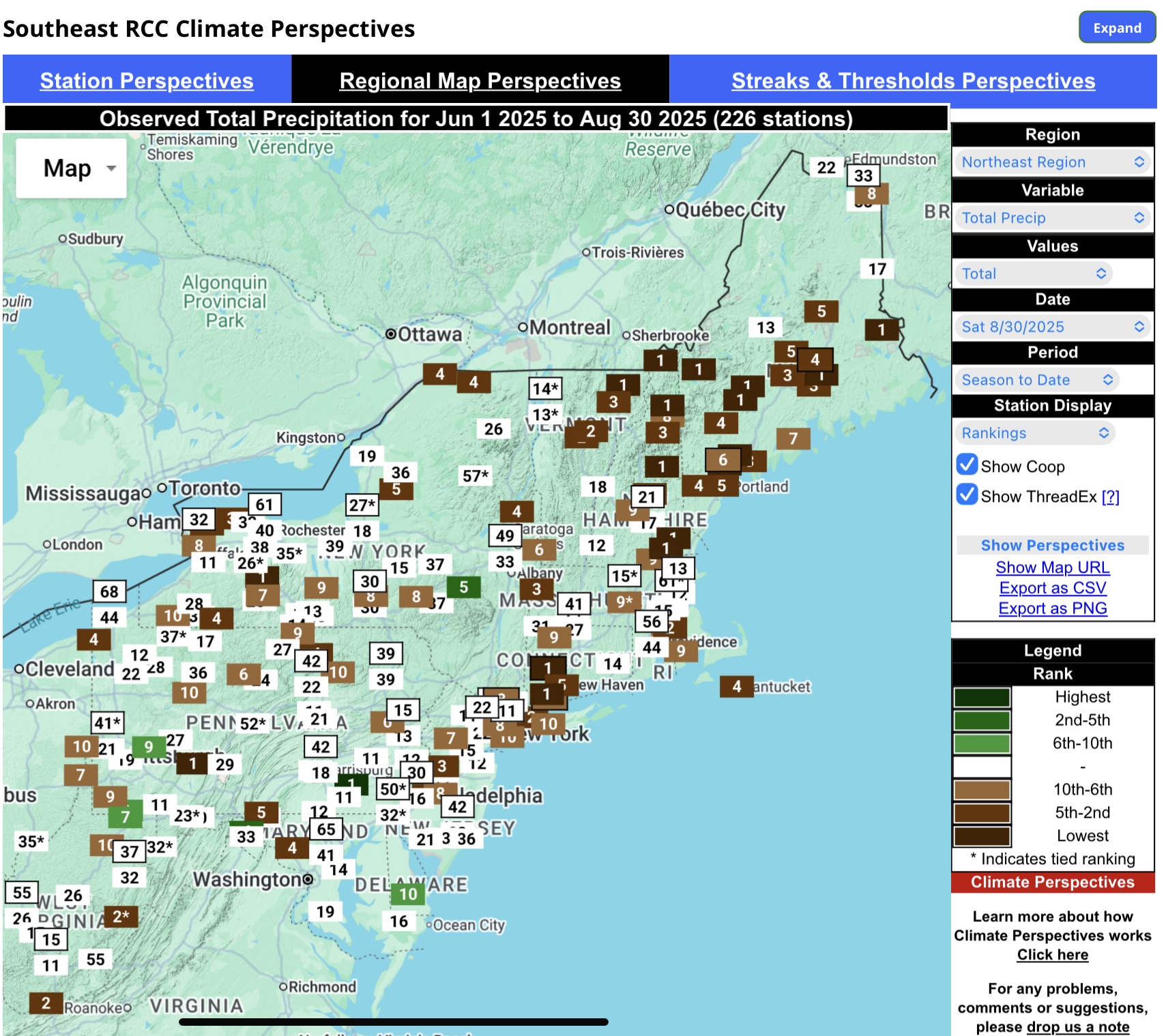Viewport: 1166px width, 1036px height.
Task: Click station marker 17 in northern Maine
Action: click(x=877, y=269)
